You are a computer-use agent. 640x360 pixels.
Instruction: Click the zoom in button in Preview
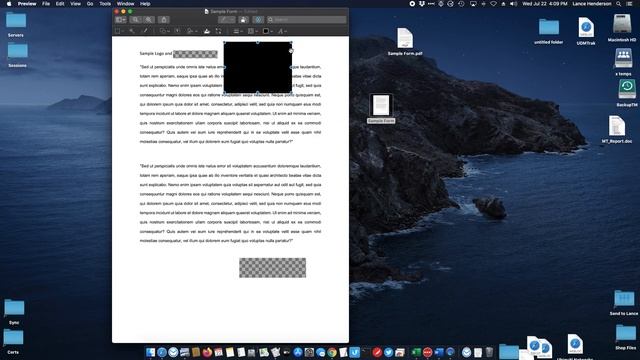(x=149, y=20)
